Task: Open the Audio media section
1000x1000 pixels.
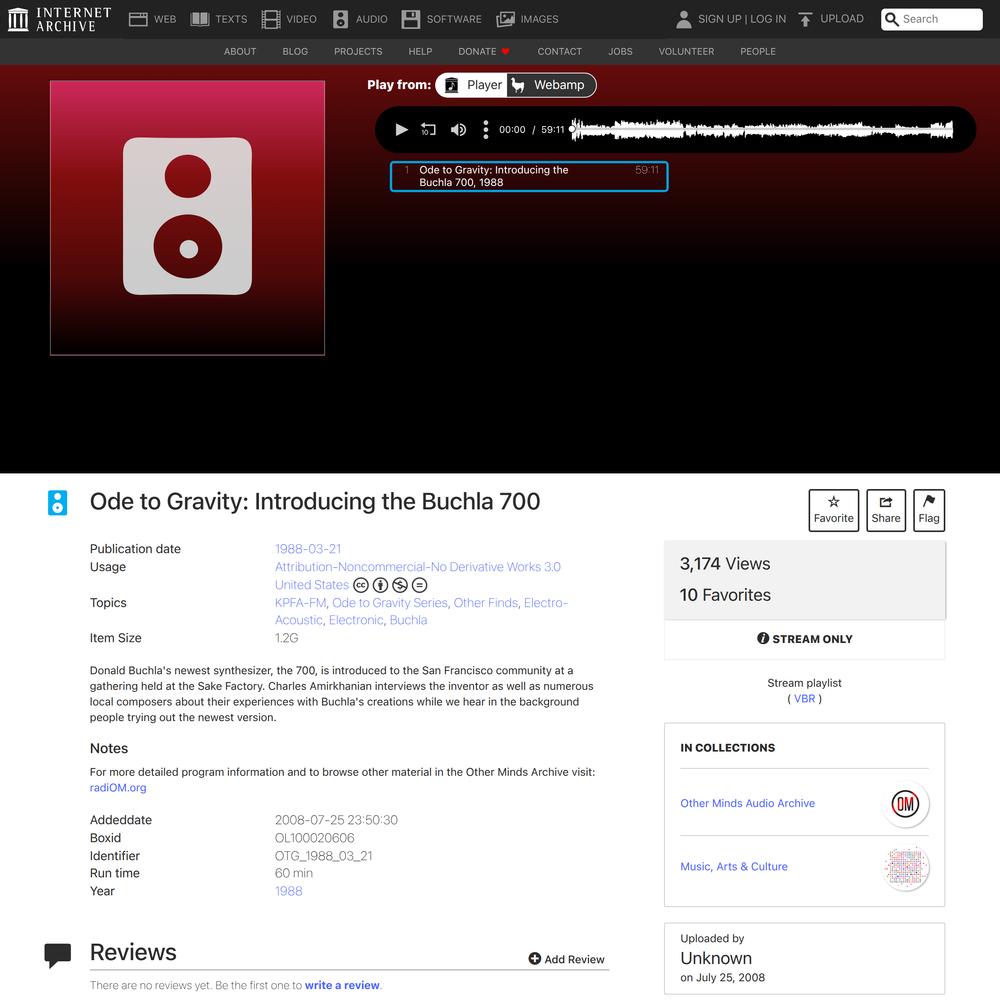Action: click(359, 19)
